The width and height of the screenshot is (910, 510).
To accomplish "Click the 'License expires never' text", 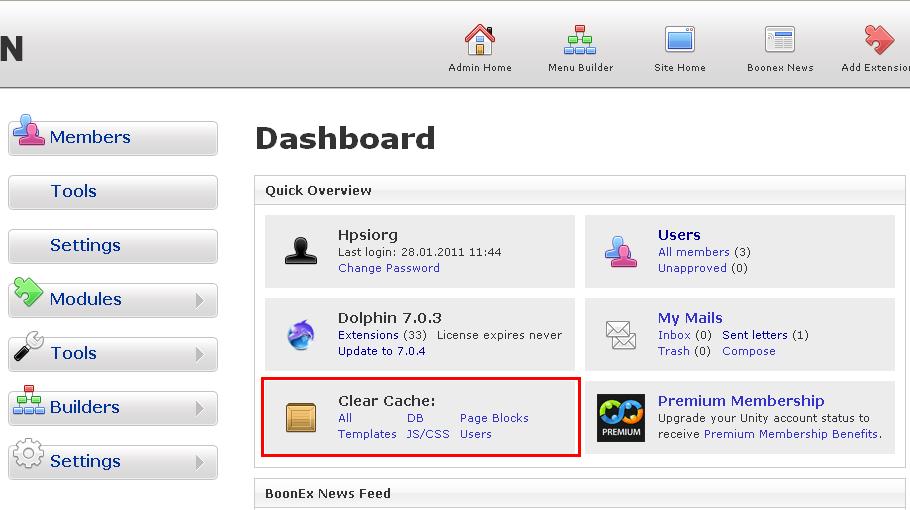I will 499,335.
